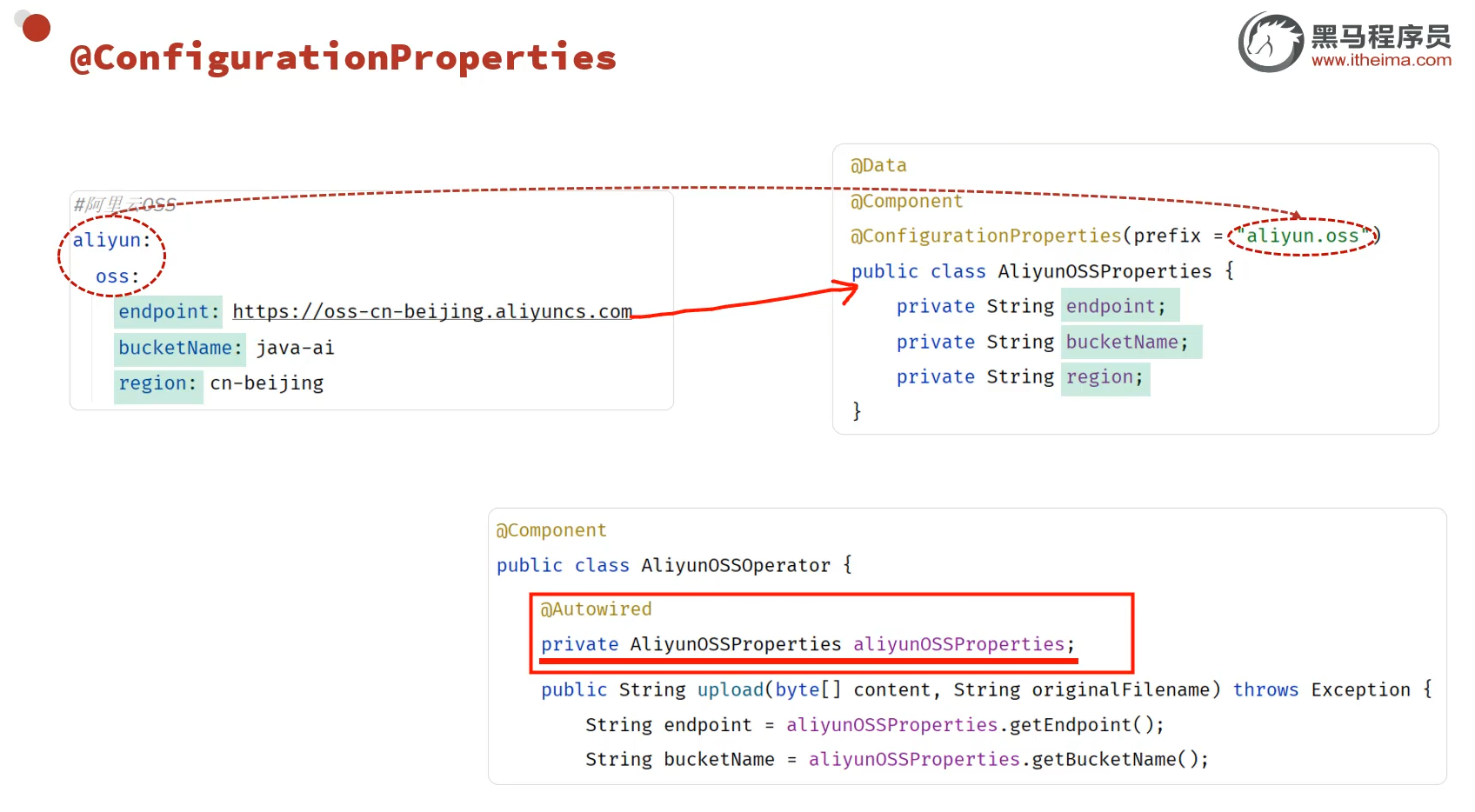The width and height of the screenshot is (1475, 812).
Task: Select the 'endpoint;' field in the class
Action: (x=1120, y=306)
